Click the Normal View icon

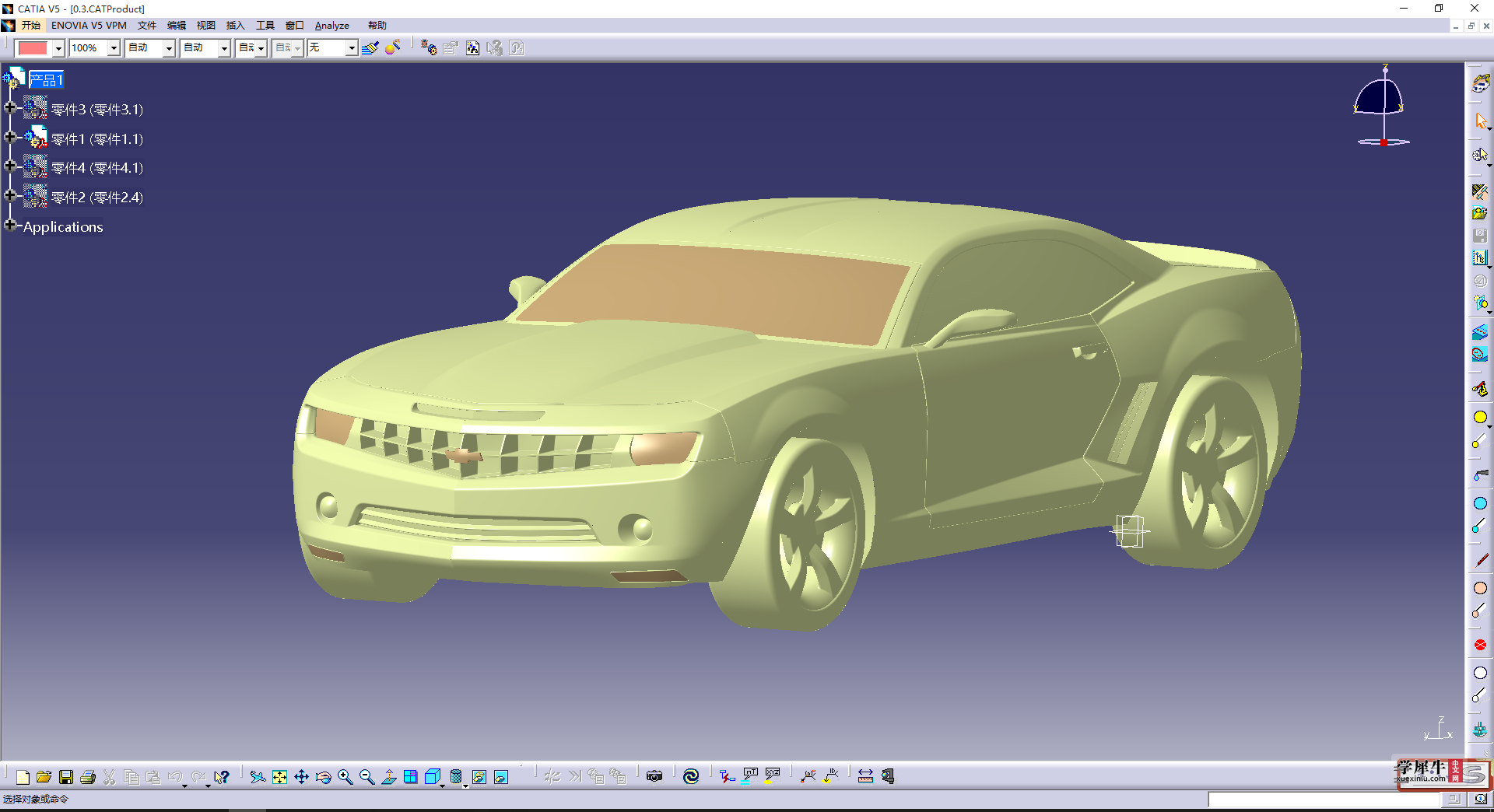click(x=389, y=776)
